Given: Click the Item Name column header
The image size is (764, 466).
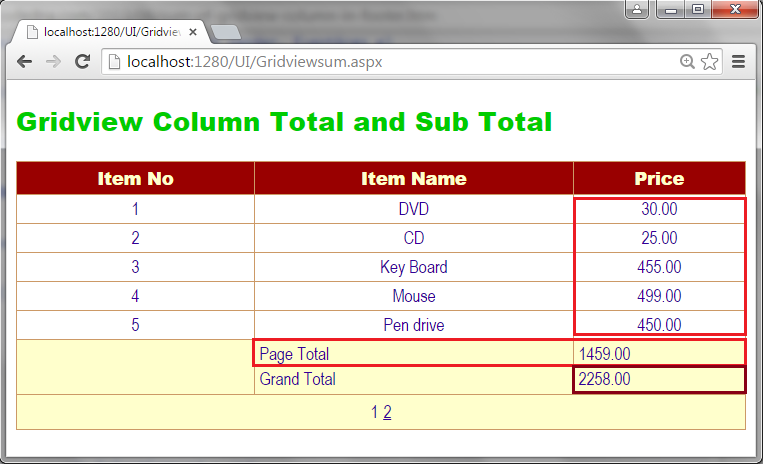Looking at the screenshot, I should (x=414, y=178).
